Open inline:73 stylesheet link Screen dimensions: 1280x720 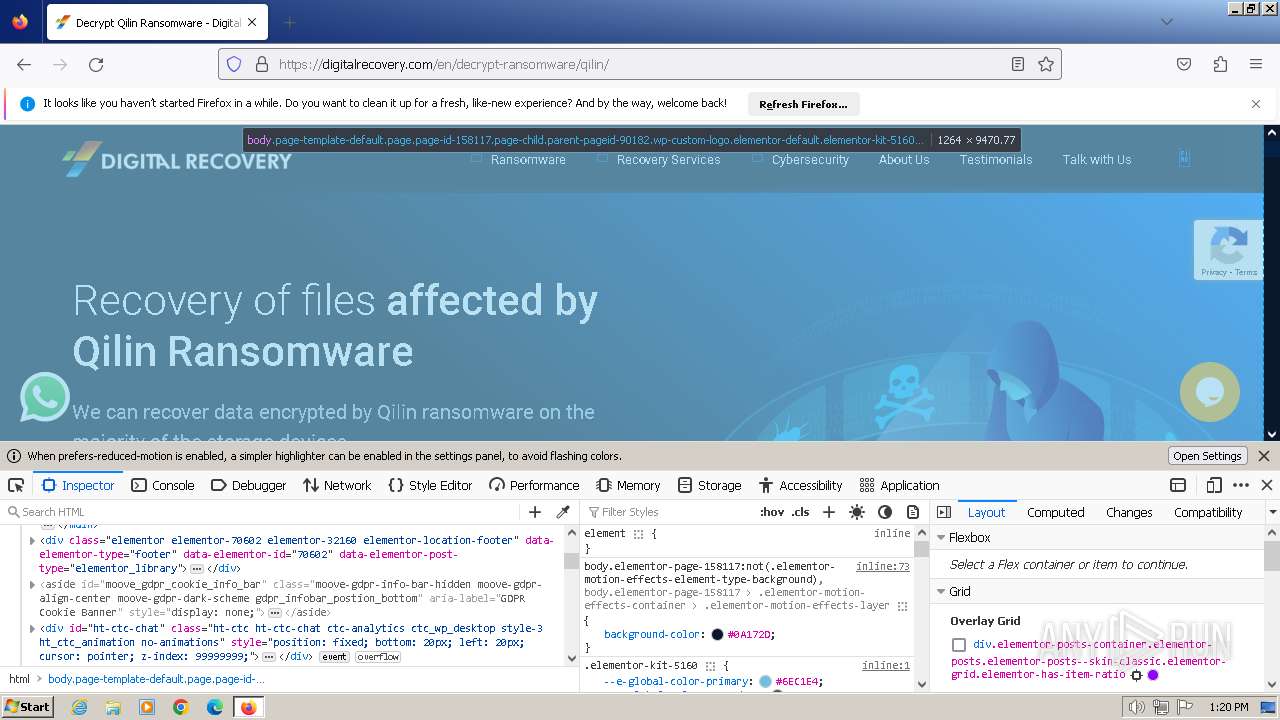(883, 566)
